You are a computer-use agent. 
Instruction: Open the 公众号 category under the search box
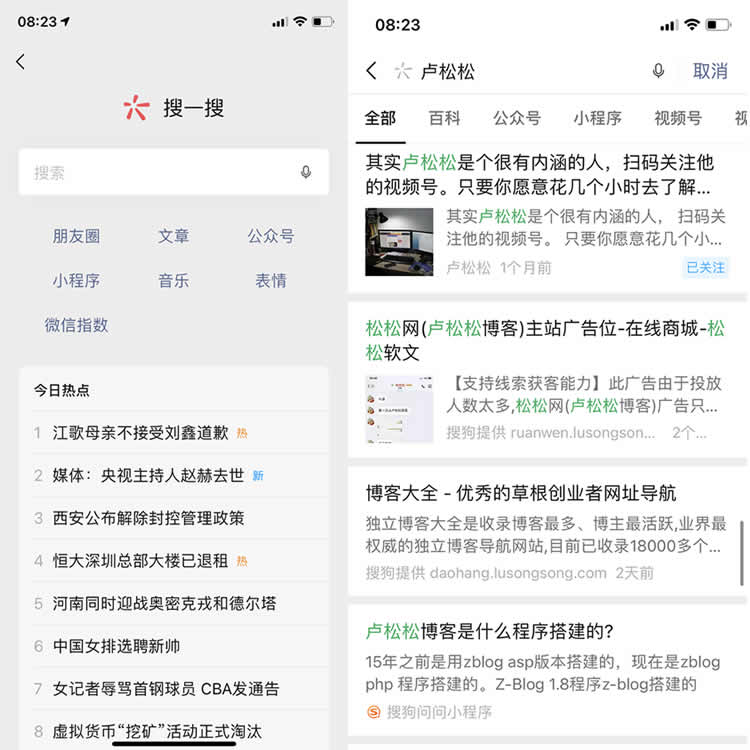tap(271, 236)
